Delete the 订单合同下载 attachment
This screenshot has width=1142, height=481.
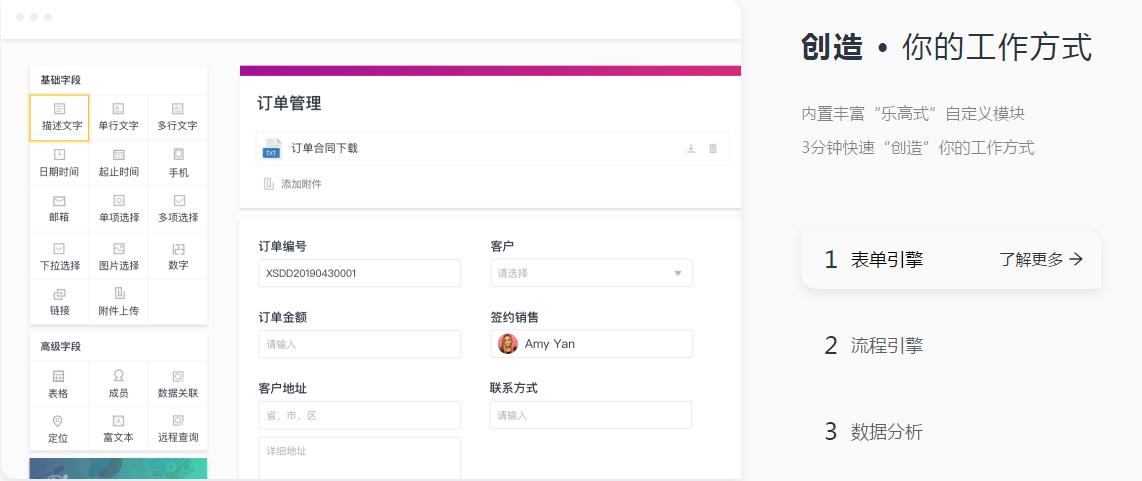click(x=713, y=149)
